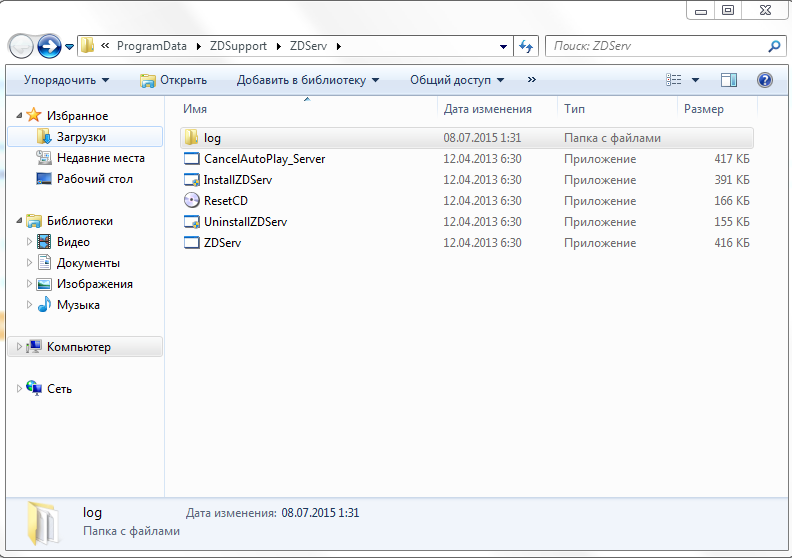Open Загрузки in favorites

pyautogui.click(x=81, y=137)
